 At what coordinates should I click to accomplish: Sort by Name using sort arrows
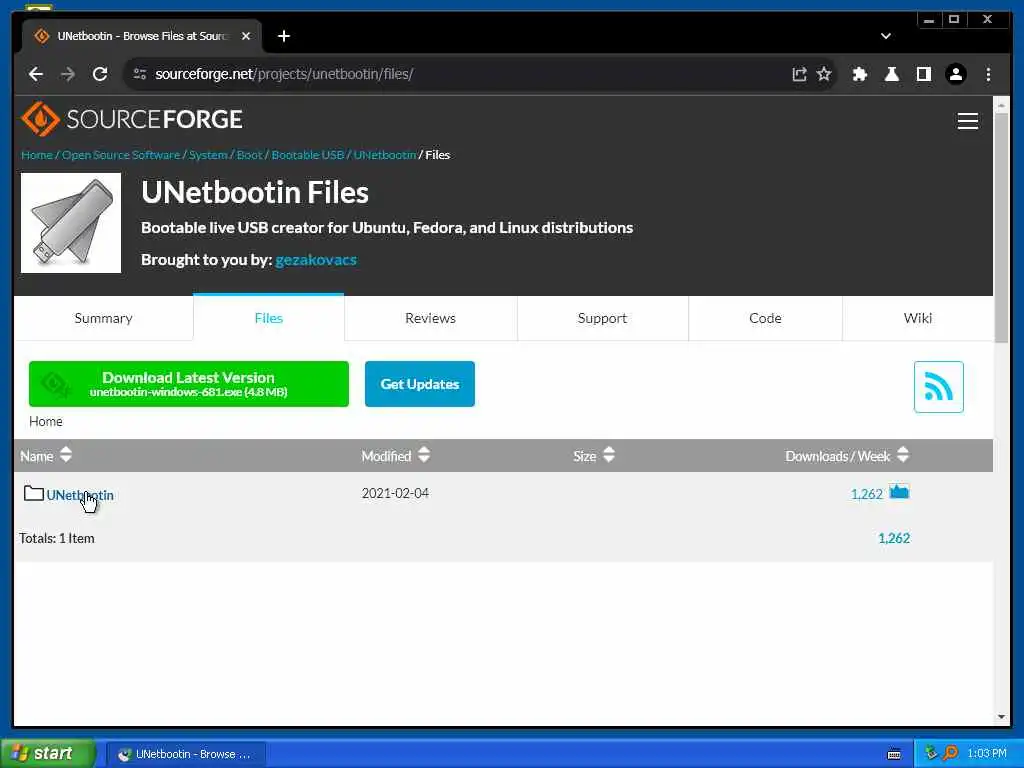point(65,455)
